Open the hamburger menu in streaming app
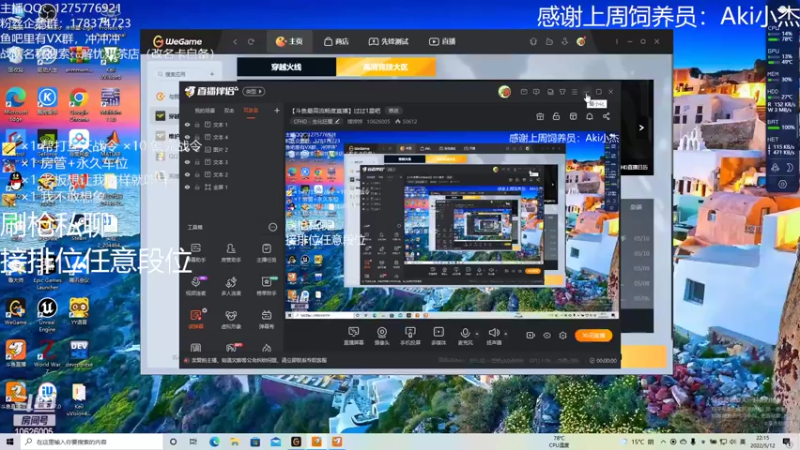This screenshot has width=800, height=450. [x=574, y=92]
